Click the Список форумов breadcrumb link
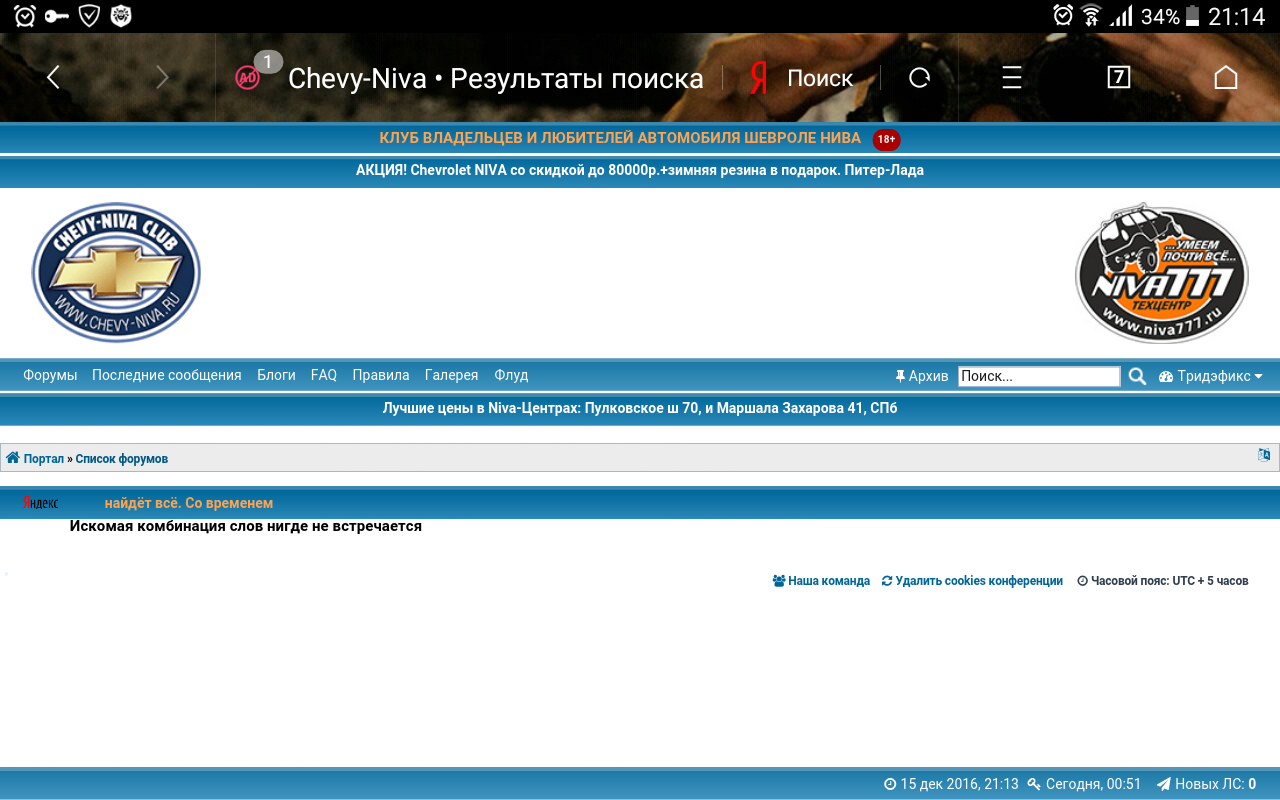The image size is (1280, 800). (x=121, y=459)
